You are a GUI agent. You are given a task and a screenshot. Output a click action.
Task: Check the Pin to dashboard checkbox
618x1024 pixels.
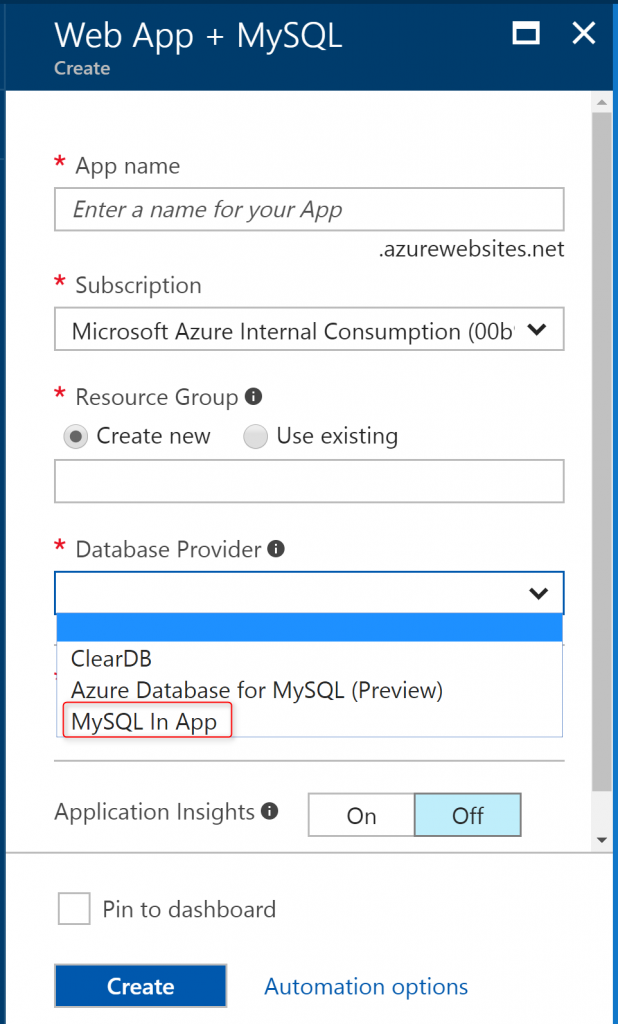point(74,908)
